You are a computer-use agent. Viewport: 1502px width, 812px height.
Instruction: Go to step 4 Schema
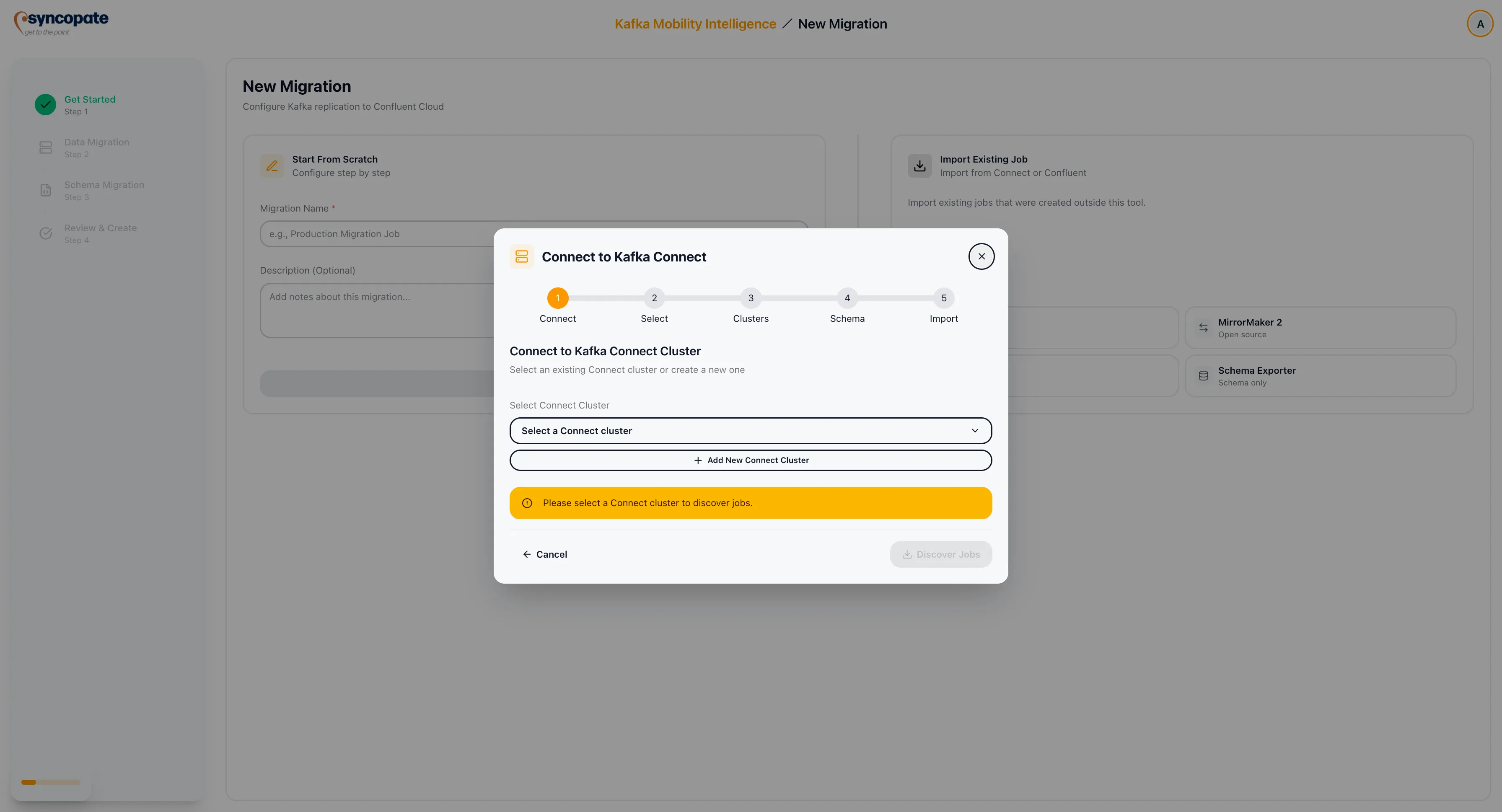[x=847, y=298]
